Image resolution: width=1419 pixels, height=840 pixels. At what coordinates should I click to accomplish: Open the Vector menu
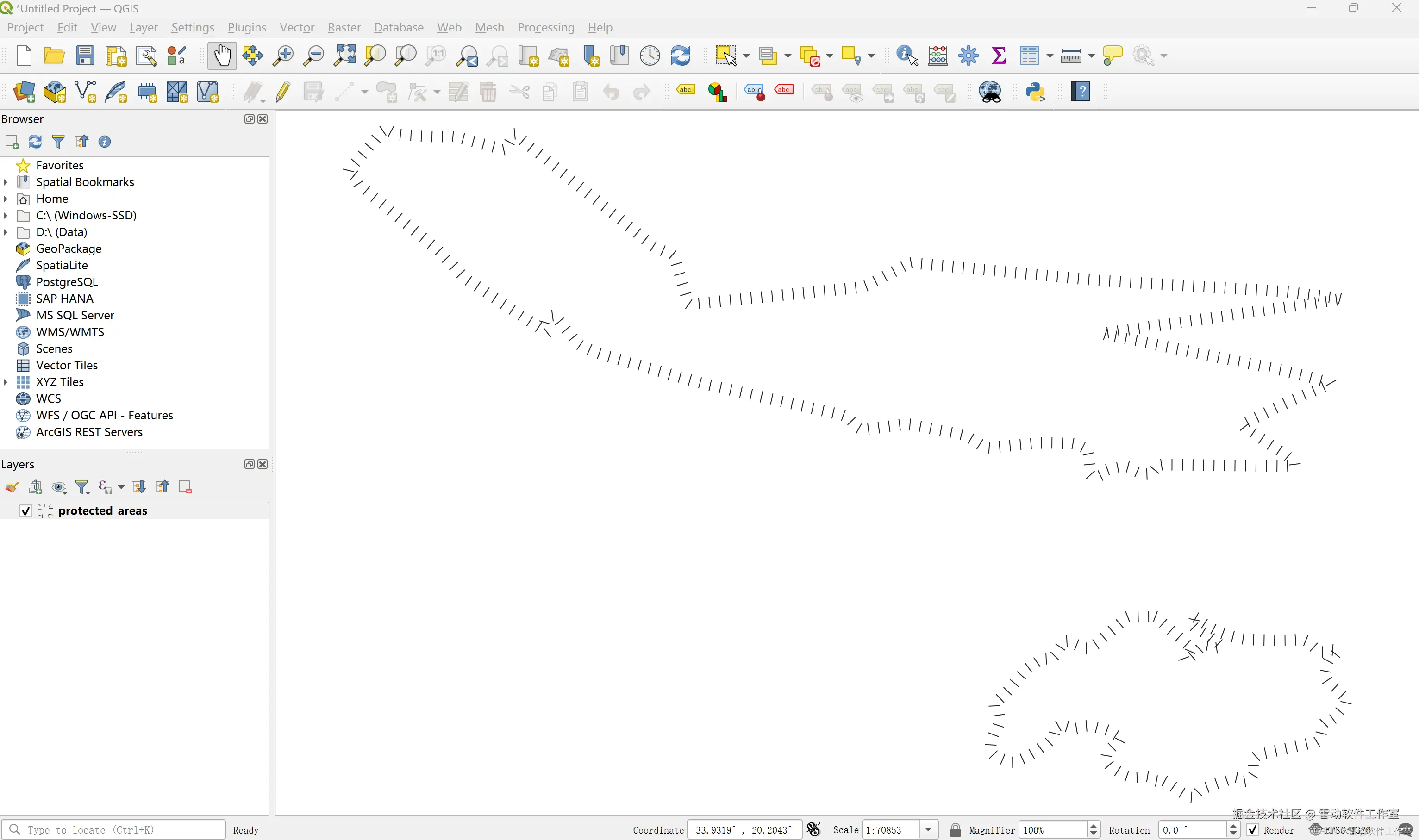[297, 27]
